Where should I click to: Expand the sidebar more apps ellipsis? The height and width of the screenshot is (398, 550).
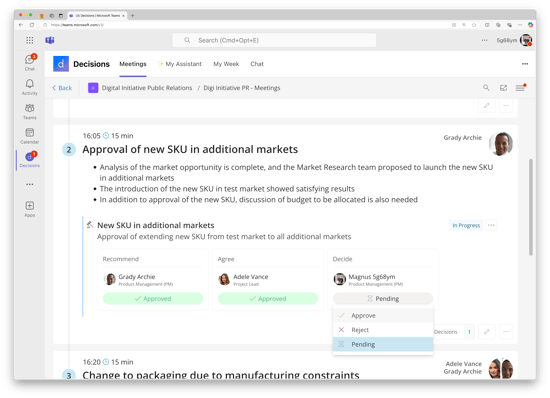(30, 184)
